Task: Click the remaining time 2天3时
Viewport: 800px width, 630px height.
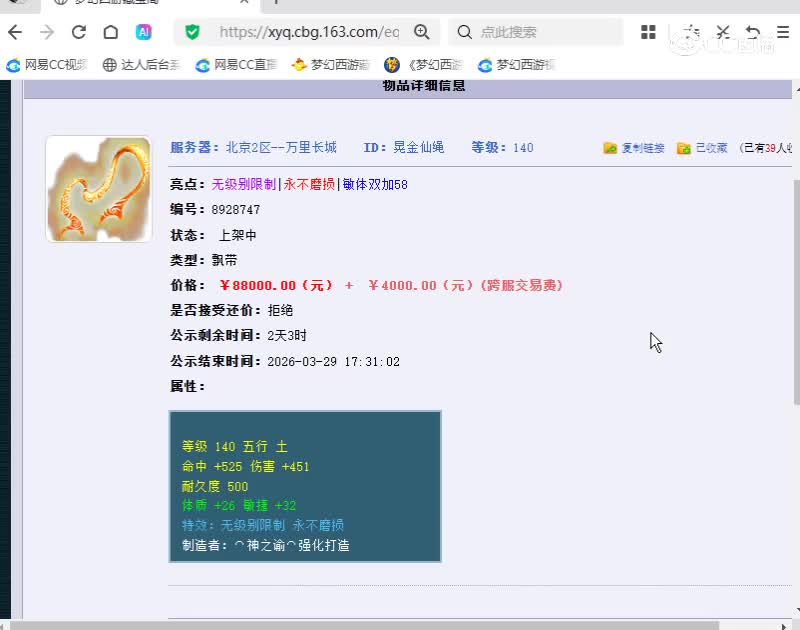Action: click(x=287, y=336)
